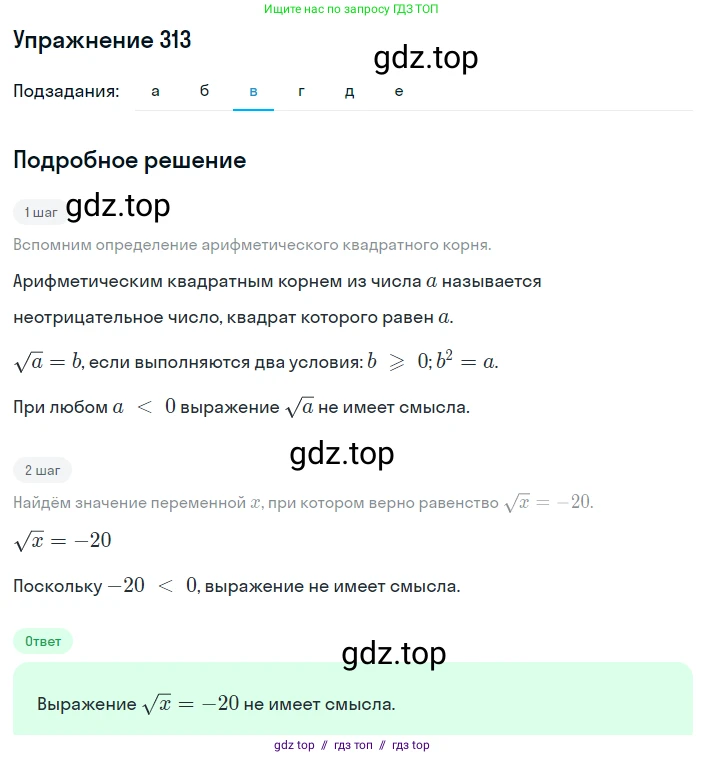This screenshot has height=757, width=705.
Task: Go to subtask tab д
Action: point(350,91)
